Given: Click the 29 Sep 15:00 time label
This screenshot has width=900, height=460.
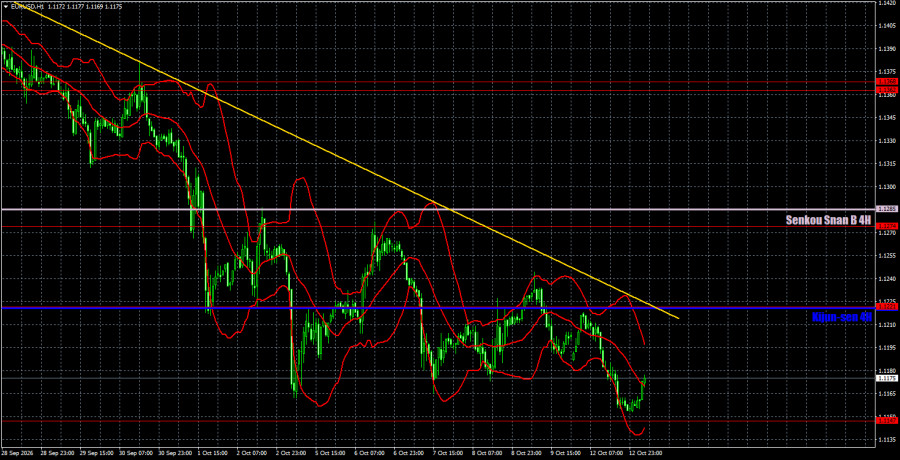Looking at the screenshot, I should coord(96,453).
